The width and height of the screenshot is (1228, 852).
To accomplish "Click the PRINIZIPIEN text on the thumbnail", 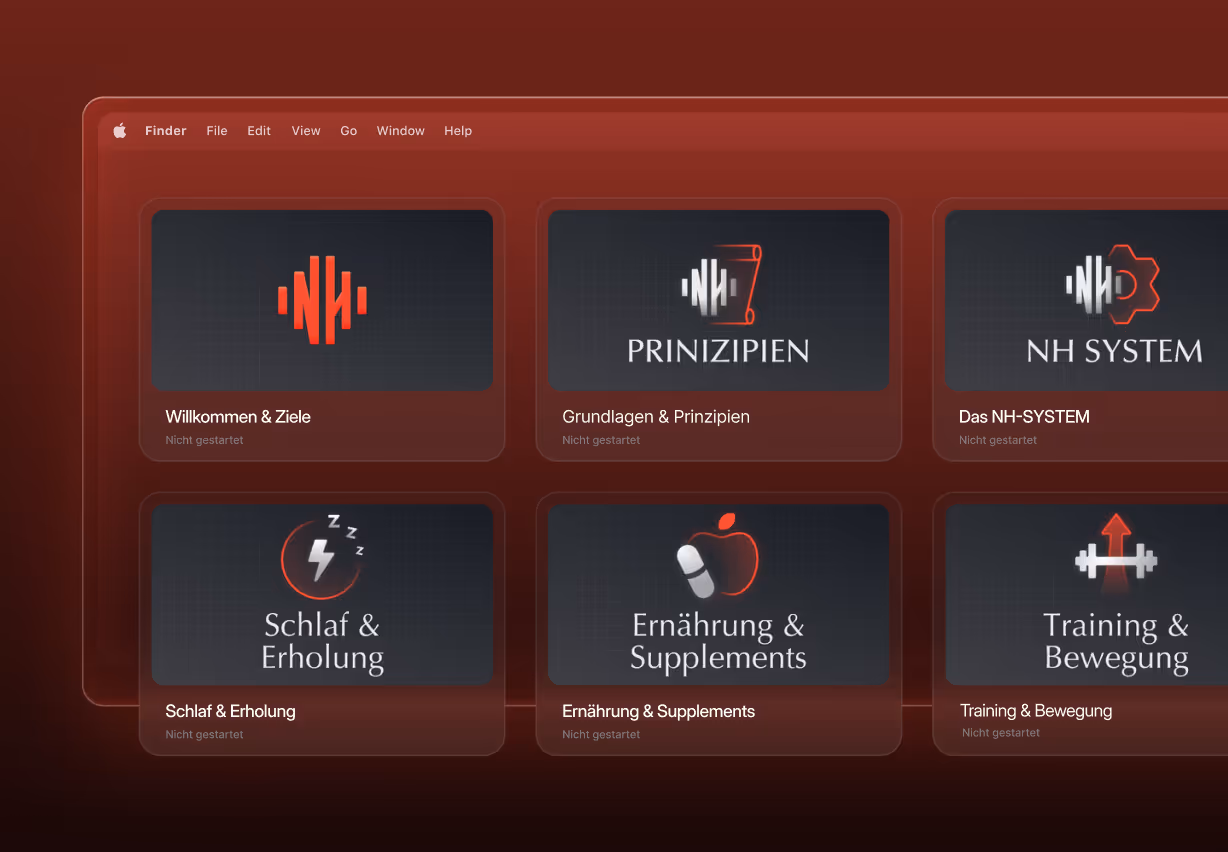I will 718,351.
